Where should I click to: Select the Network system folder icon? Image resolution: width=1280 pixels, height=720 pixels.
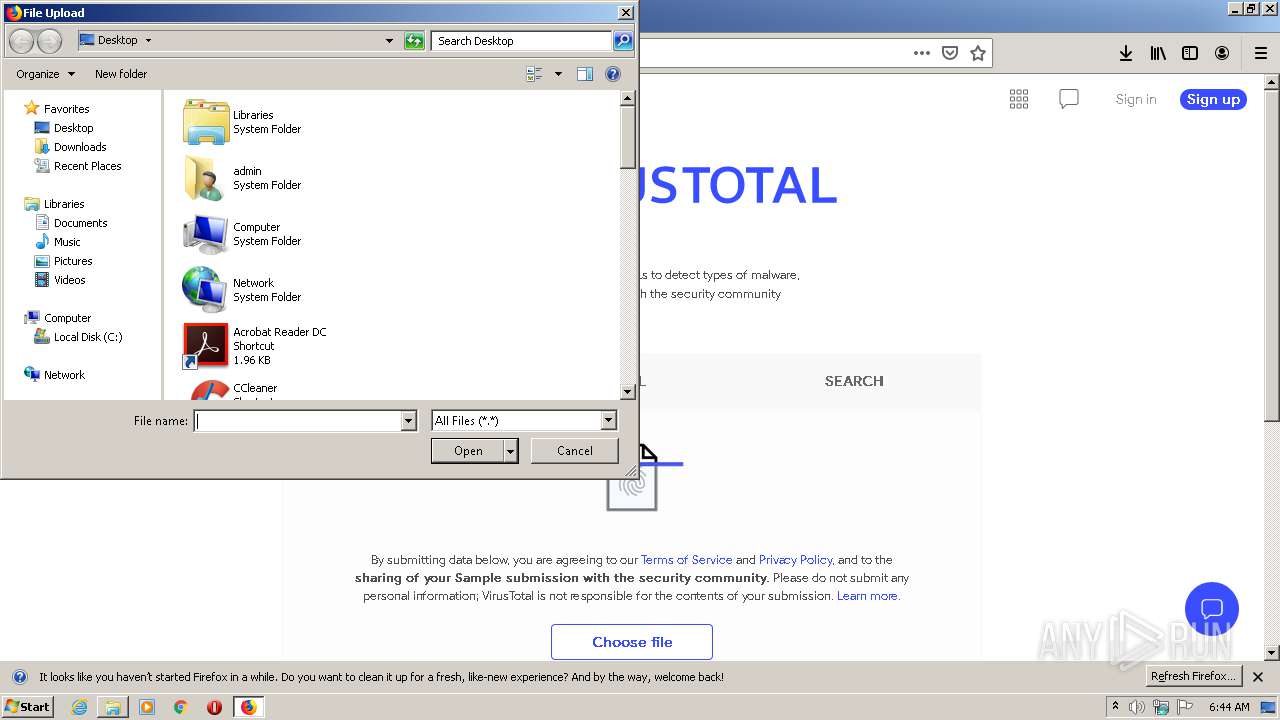coord(206,290)
